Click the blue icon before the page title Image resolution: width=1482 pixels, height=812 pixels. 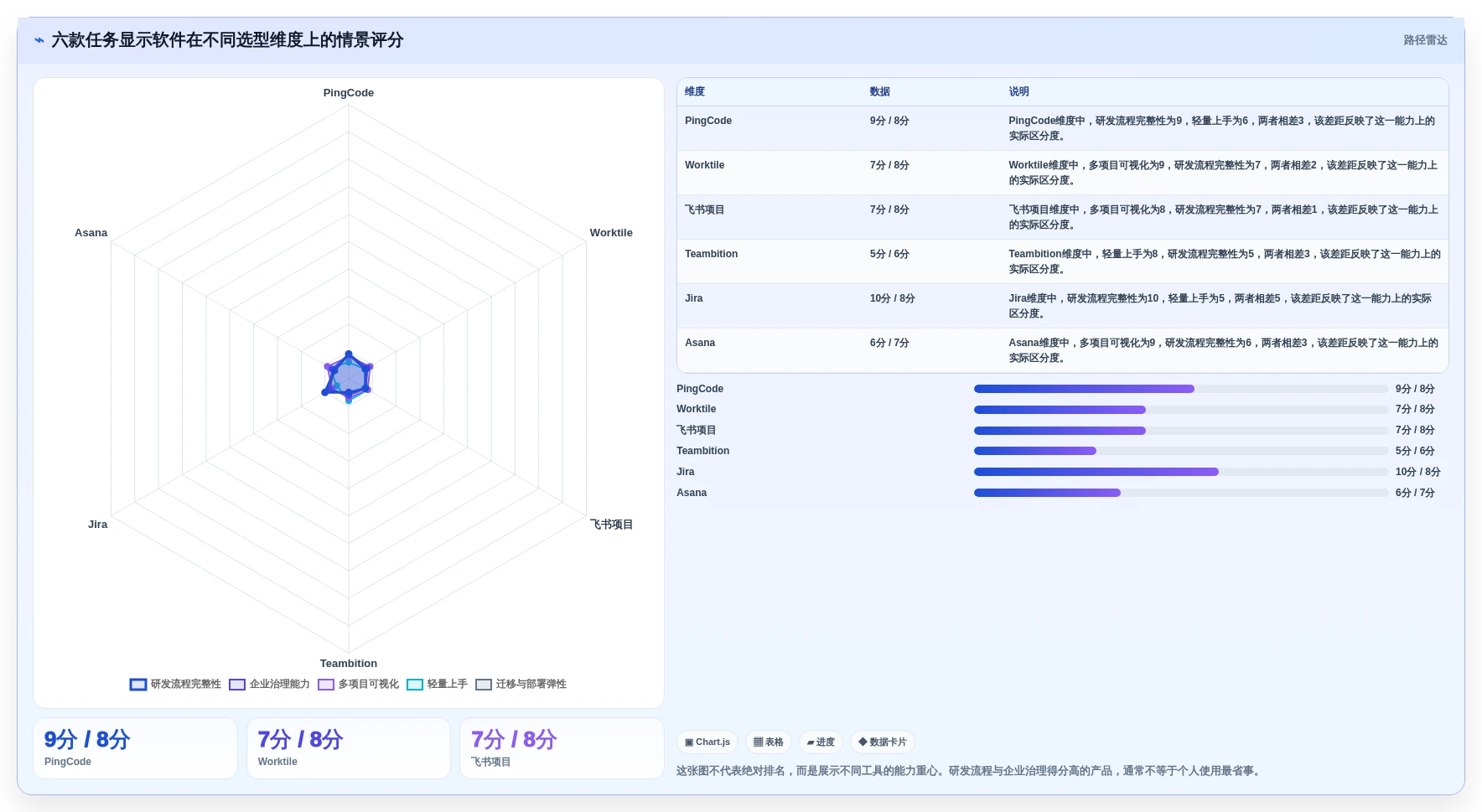(39, 40)
